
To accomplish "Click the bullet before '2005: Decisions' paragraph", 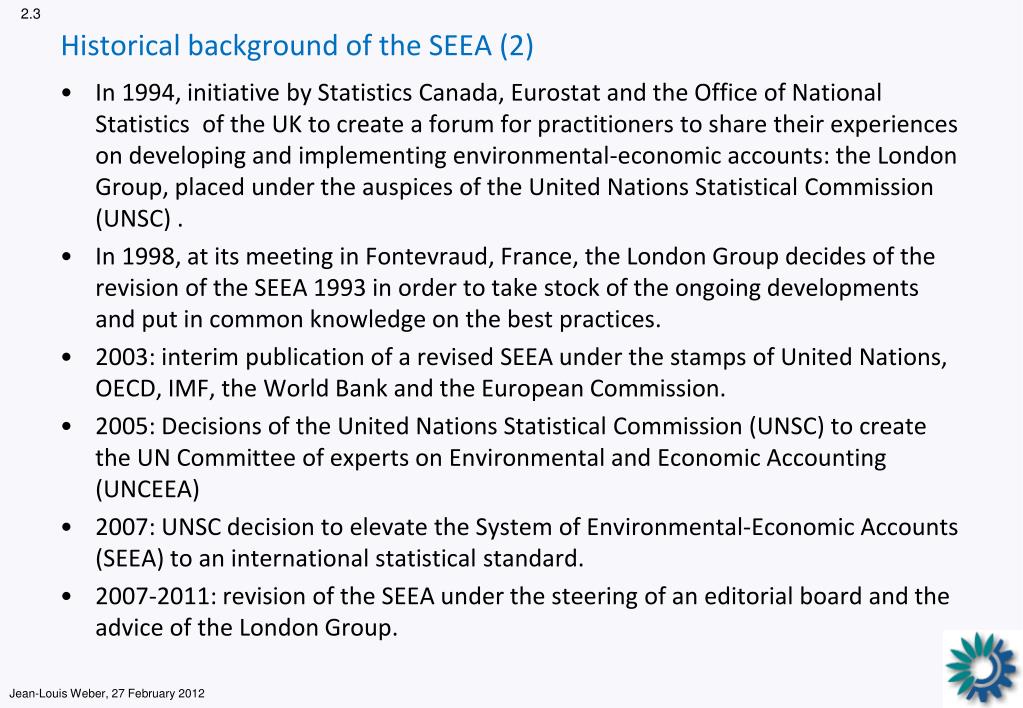I will click(x=67, y=427).
